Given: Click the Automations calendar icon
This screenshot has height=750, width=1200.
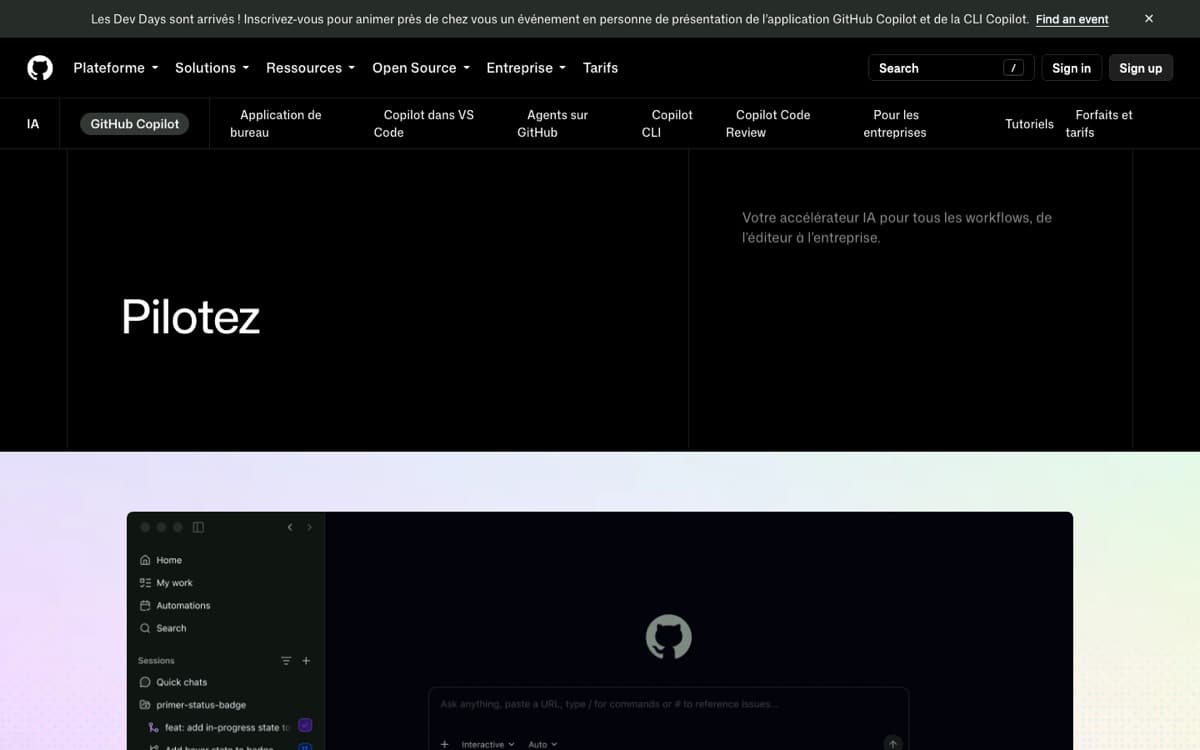Looking at the screenshot, I should (x=145, y=605).
